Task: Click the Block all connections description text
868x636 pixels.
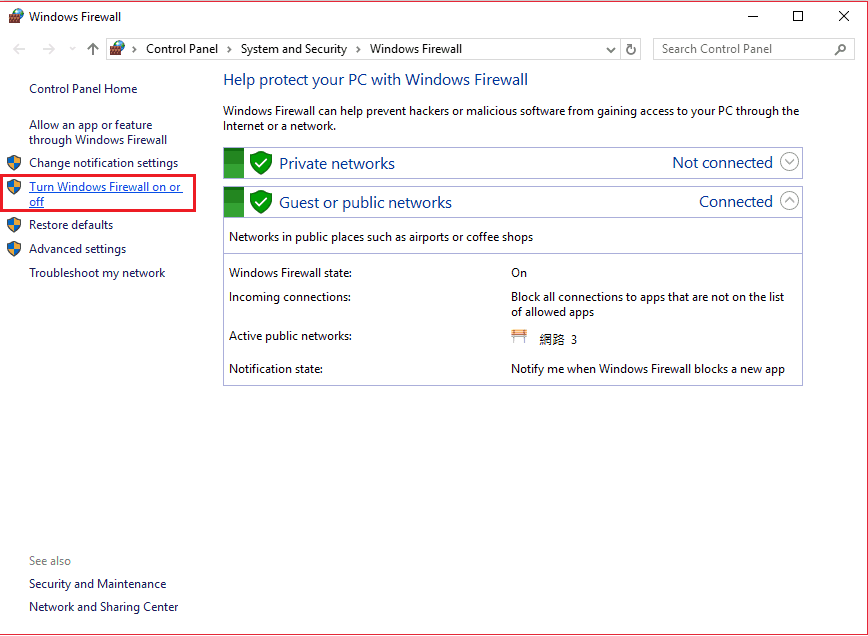Action: tap(647, 304)
